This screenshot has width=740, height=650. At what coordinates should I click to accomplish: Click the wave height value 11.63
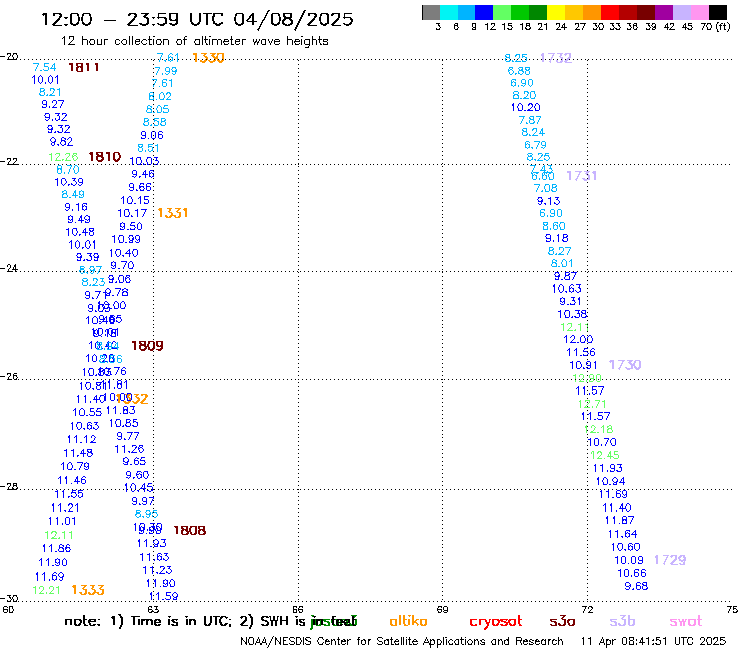(154, 557)
